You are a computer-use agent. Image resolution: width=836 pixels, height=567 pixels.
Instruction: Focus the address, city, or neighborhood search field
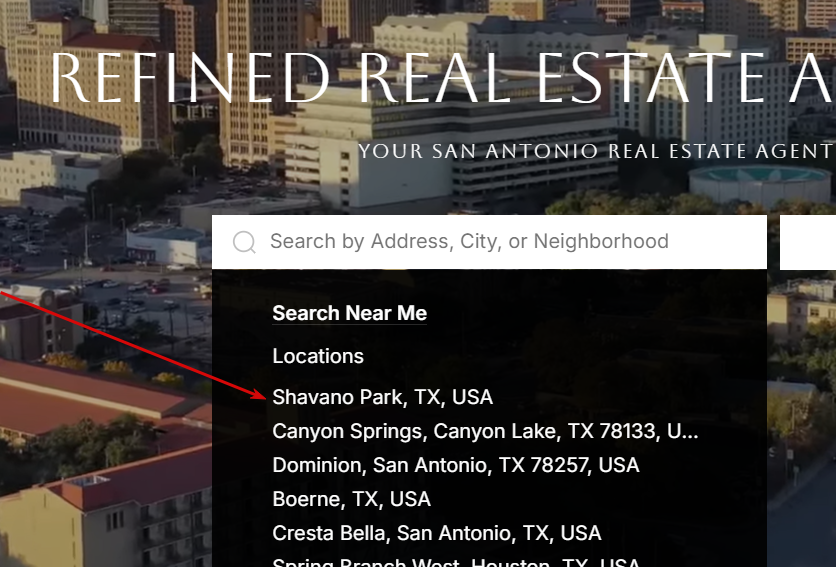[489, 242]
